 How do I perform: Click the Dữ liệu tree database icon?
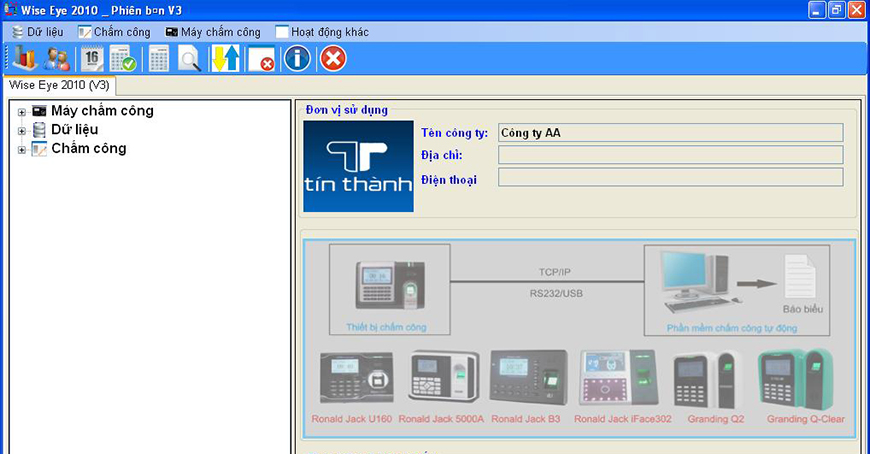(x=39, y=130)
